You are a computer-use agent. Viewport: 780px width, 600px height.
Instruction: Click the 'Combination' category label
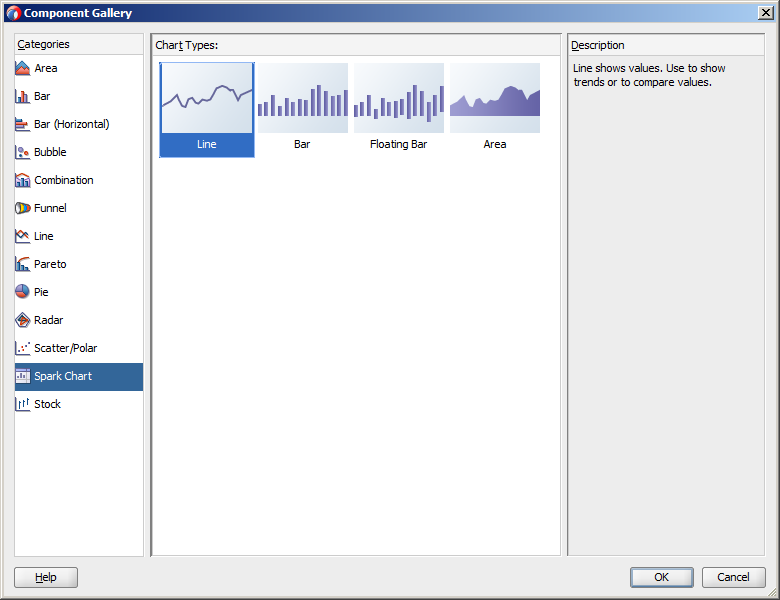pos(64,180)
